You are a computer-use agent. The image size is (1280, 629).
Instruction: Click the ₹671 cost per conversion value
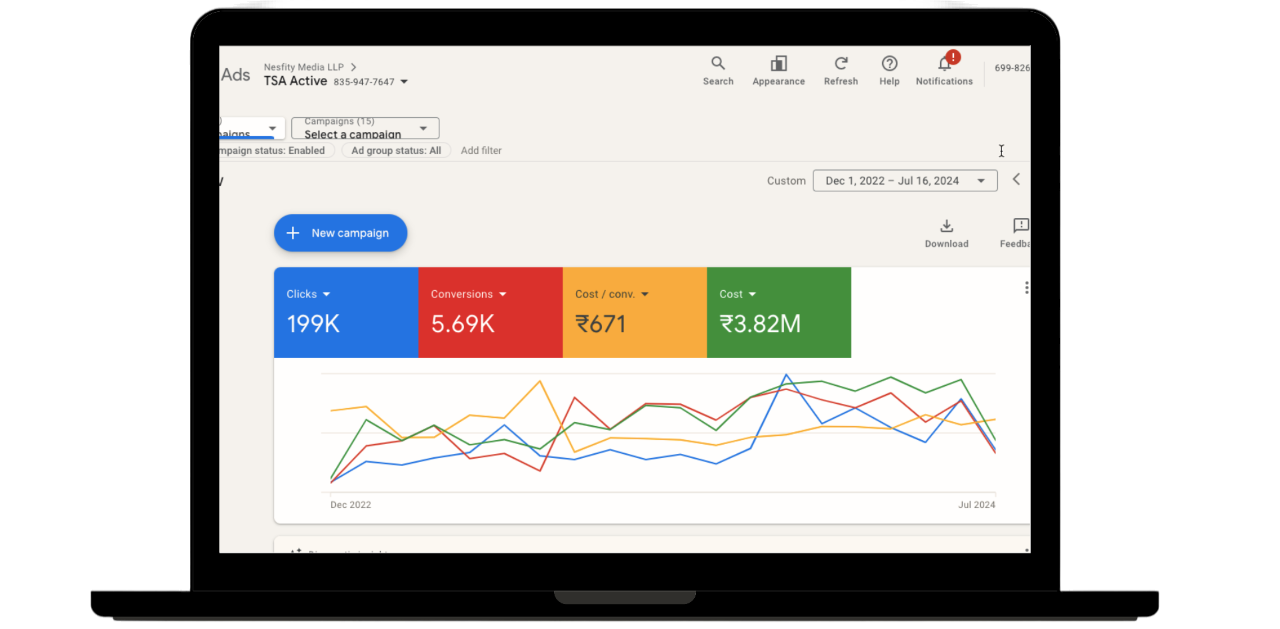click(603, 324)
